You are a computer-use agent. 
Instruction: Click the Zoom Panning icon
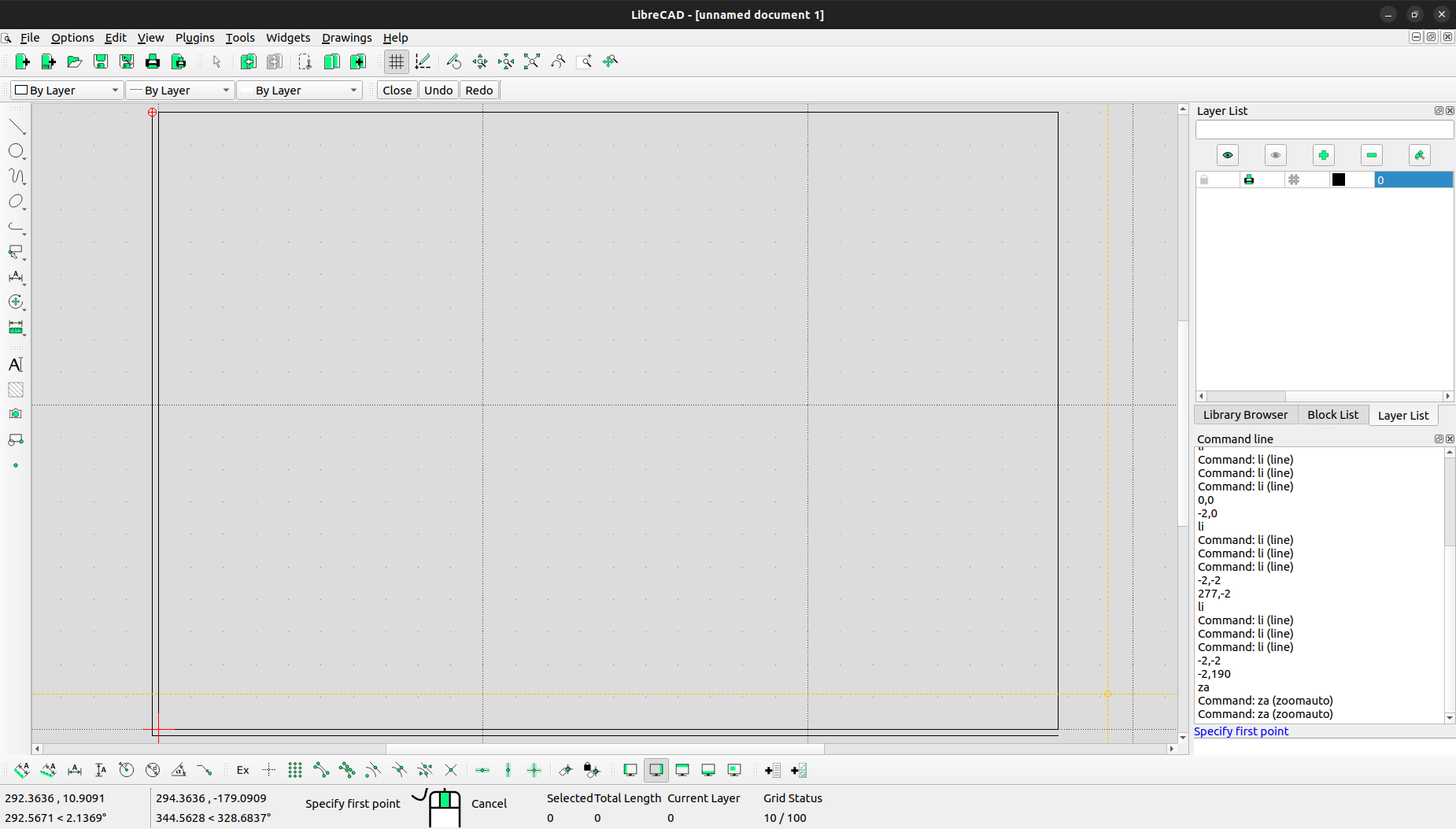click(x=610, y=61)
